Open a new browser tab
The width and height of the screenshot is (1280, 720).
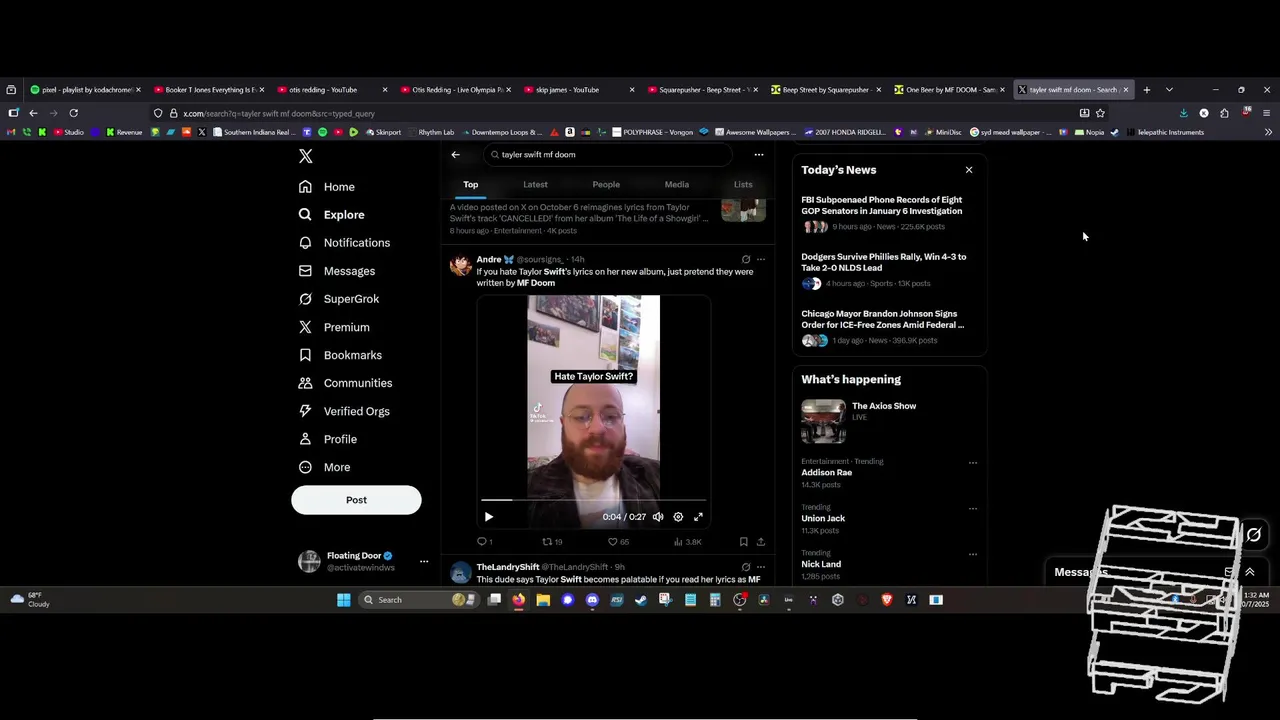[1147, 90]
